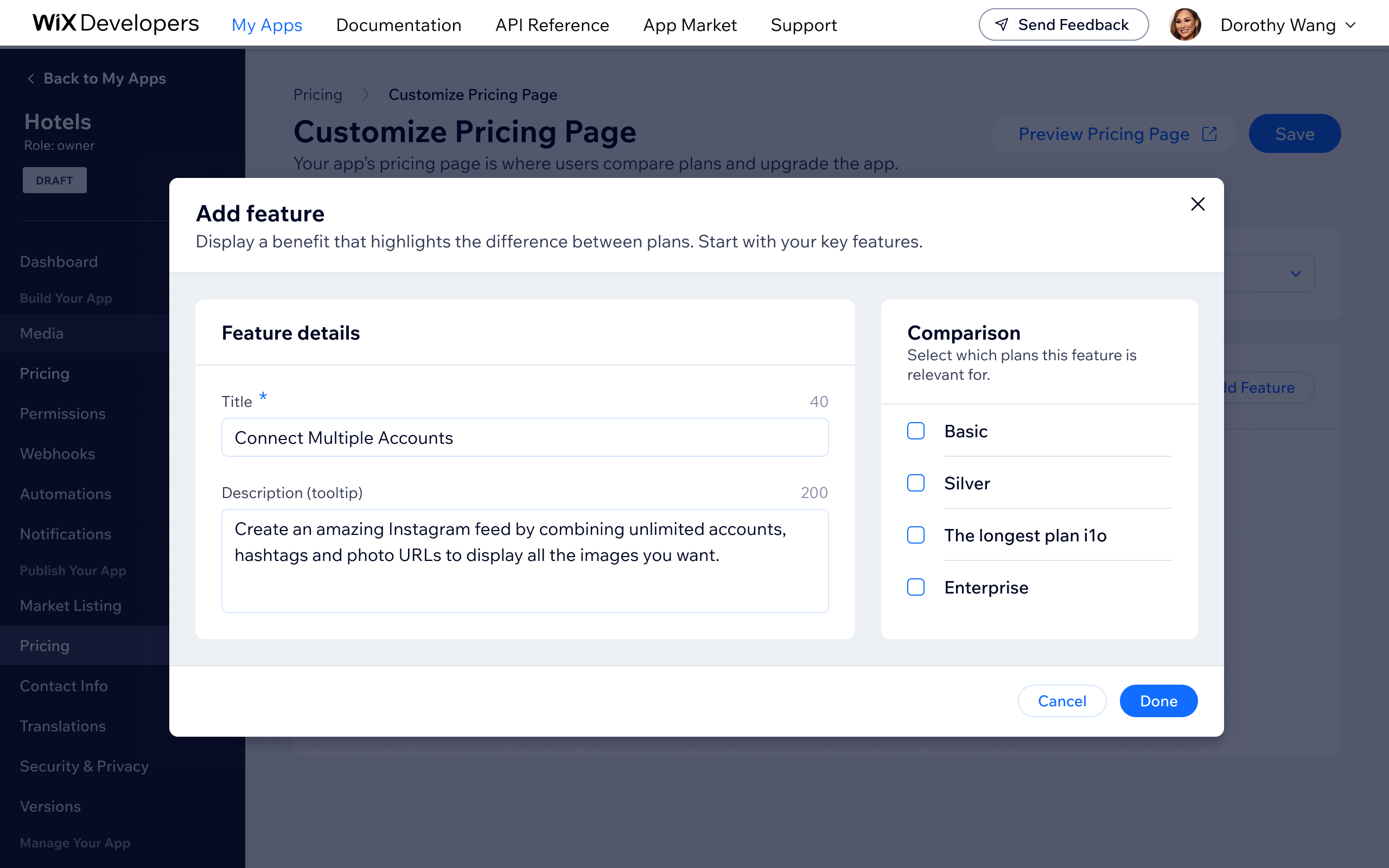
Task: Click the Save button on pricing page
Action: pyautogui.click(x=1295, y=134)
